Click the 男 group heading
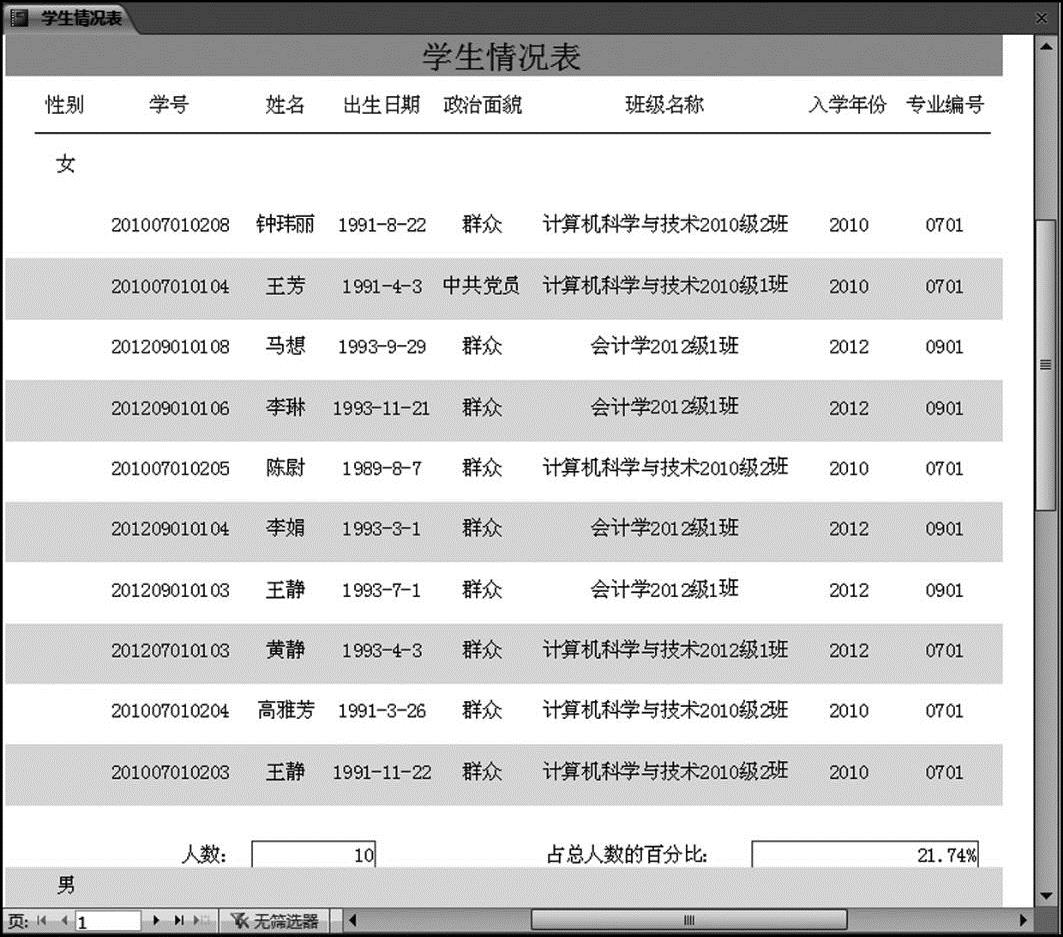Image resolution: width=1063 pixels, height=937 pixels. tap(66, 885)
